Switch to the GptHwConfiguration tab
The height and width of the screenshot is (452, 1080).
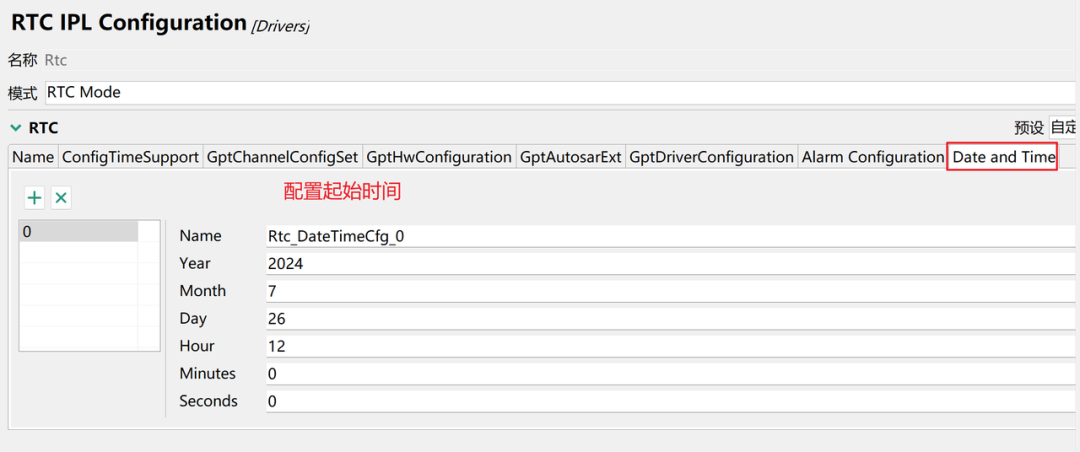(x=439, y=157)
